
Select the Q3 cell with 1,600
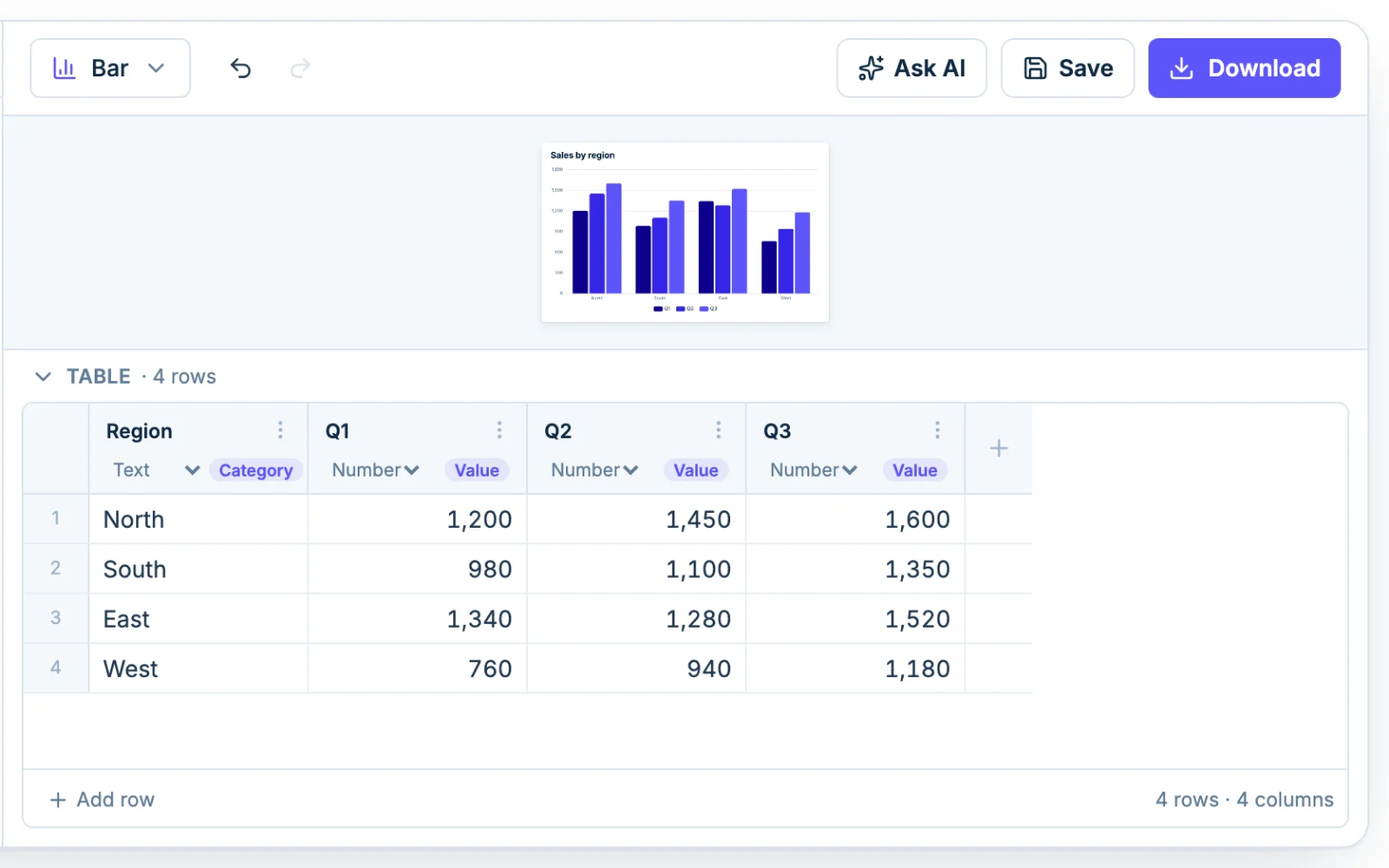[856, 519]
